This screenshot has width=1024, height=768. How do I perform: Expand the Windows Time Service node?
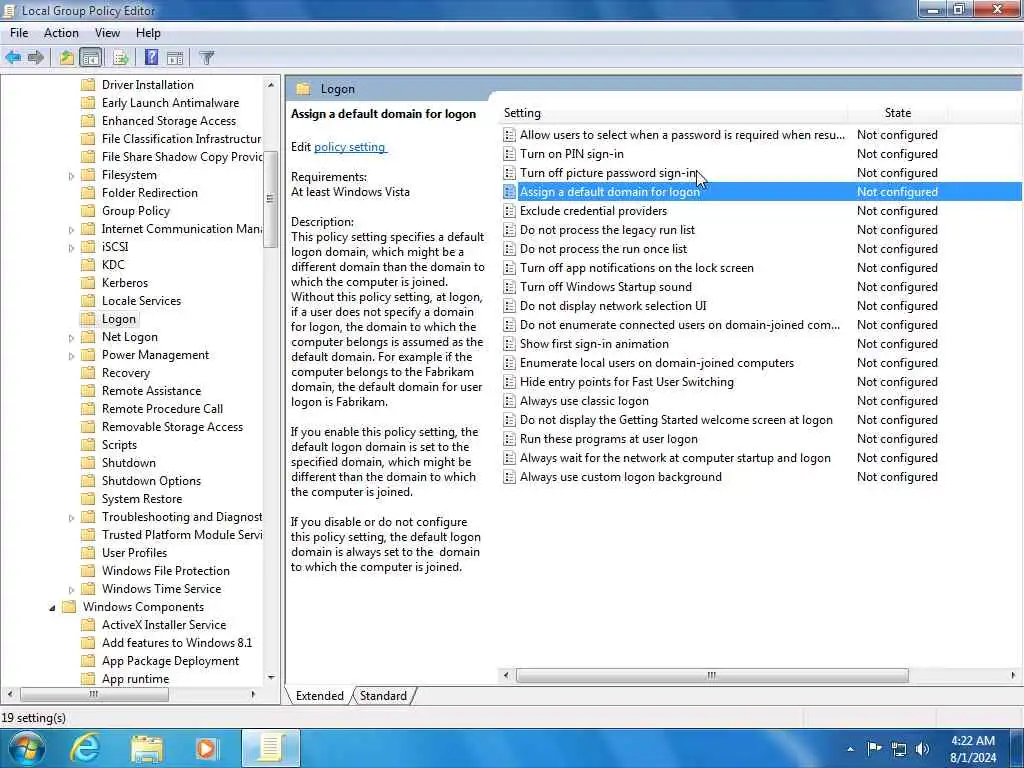[x=71, y=590]
